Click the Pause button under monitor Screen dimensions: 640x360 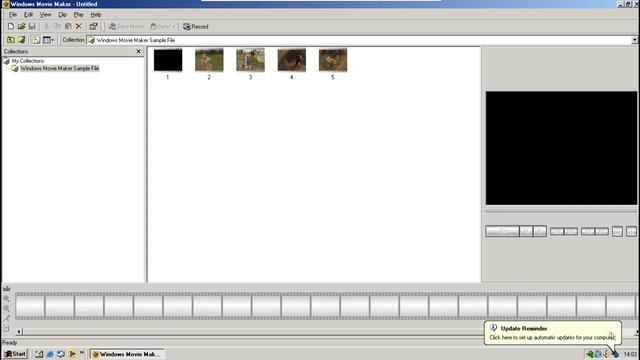526,231
